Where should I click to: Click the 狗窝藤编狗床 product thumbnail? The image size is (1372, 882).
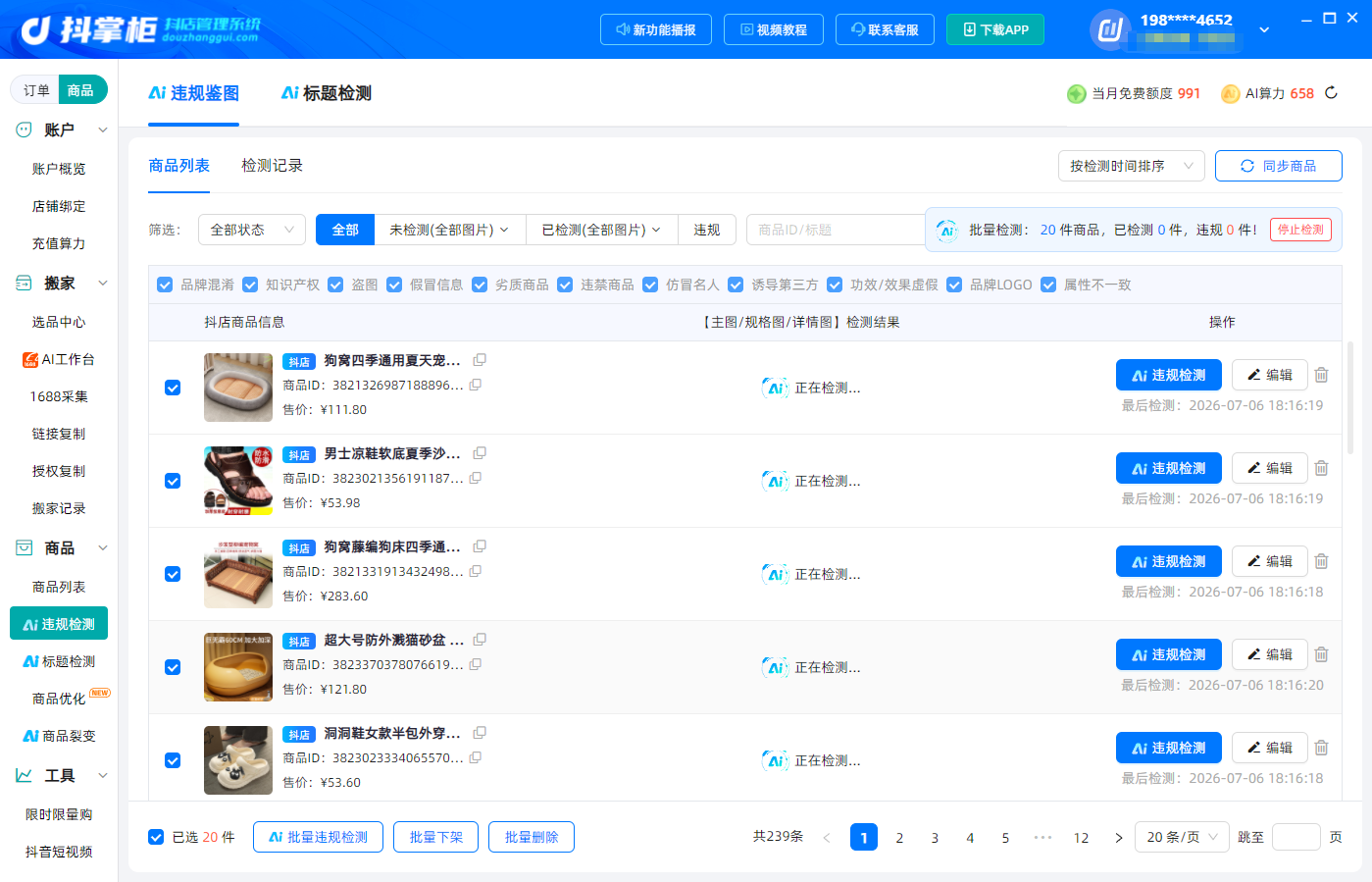[238, 574]
